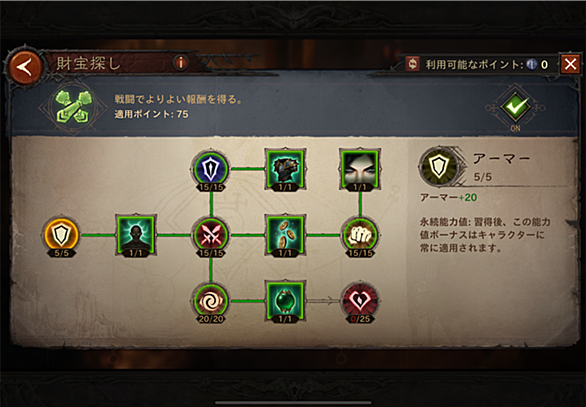Screen dimensions: 586x407
Task: Click the green treasure hunting tree emblem
Action: (74, 107)
